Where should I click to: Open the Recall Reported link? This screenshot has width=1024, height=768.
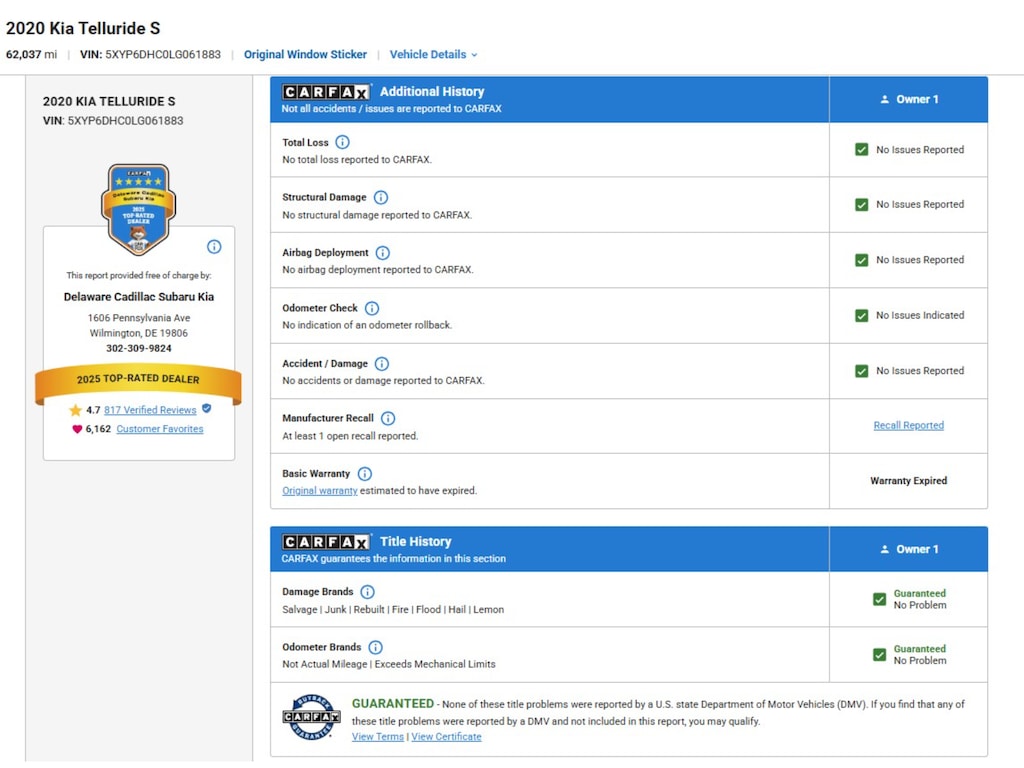(908, 425)
